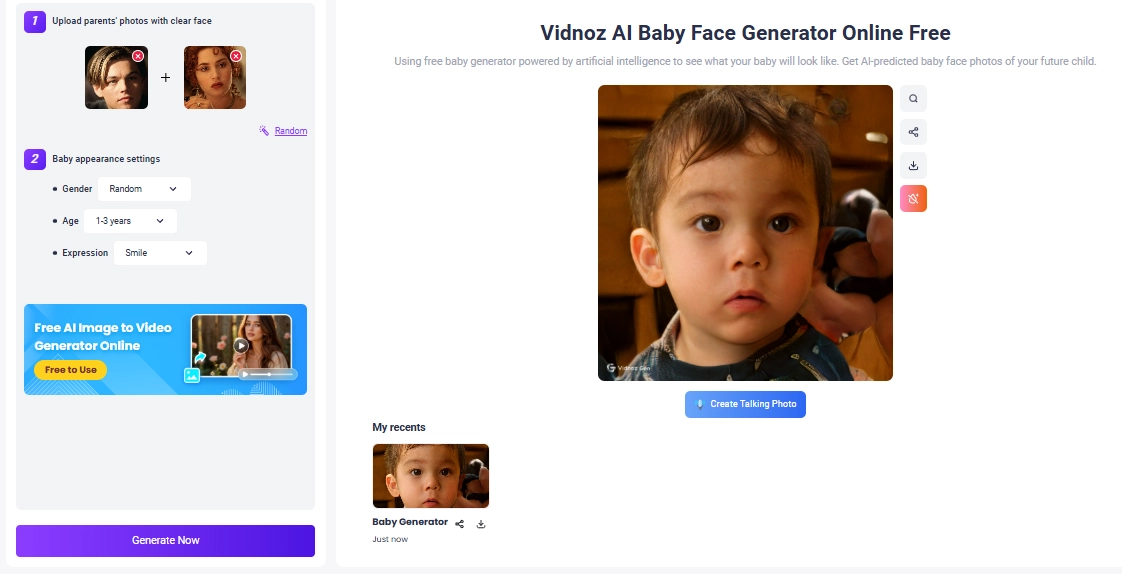
Task: Click the Create Talking Photo button
Action: pos(745,404)
